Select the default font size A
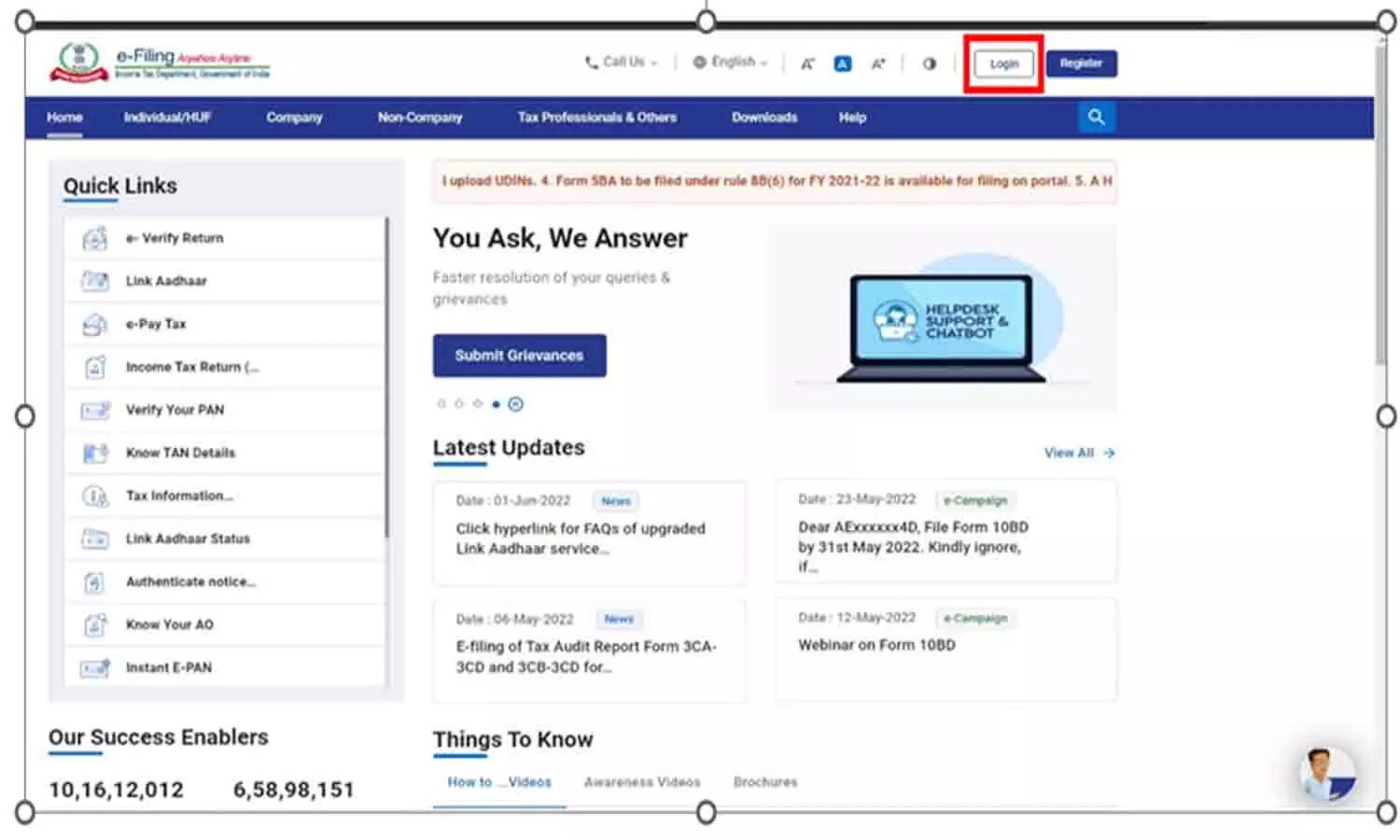This screenshot has height=840, width=1400. (x=842, y=64)
